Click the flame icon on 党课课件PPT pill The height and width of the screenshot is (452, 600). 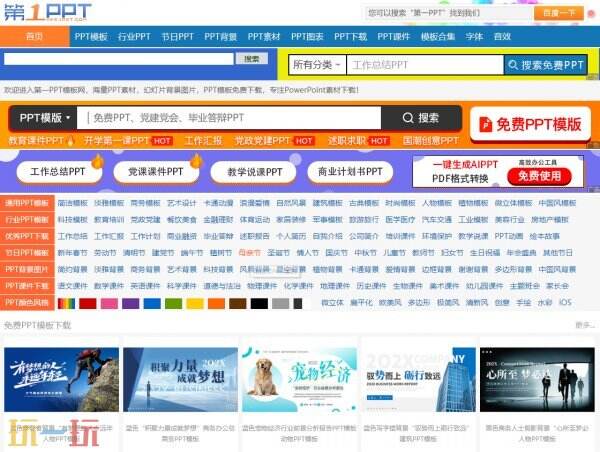tap(196, 161)
